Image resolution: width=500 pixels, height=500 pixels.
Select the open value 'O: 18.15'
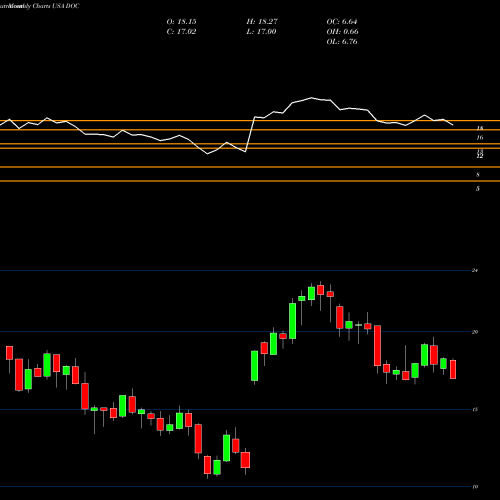pyautogui.click(x=181, y=22)
